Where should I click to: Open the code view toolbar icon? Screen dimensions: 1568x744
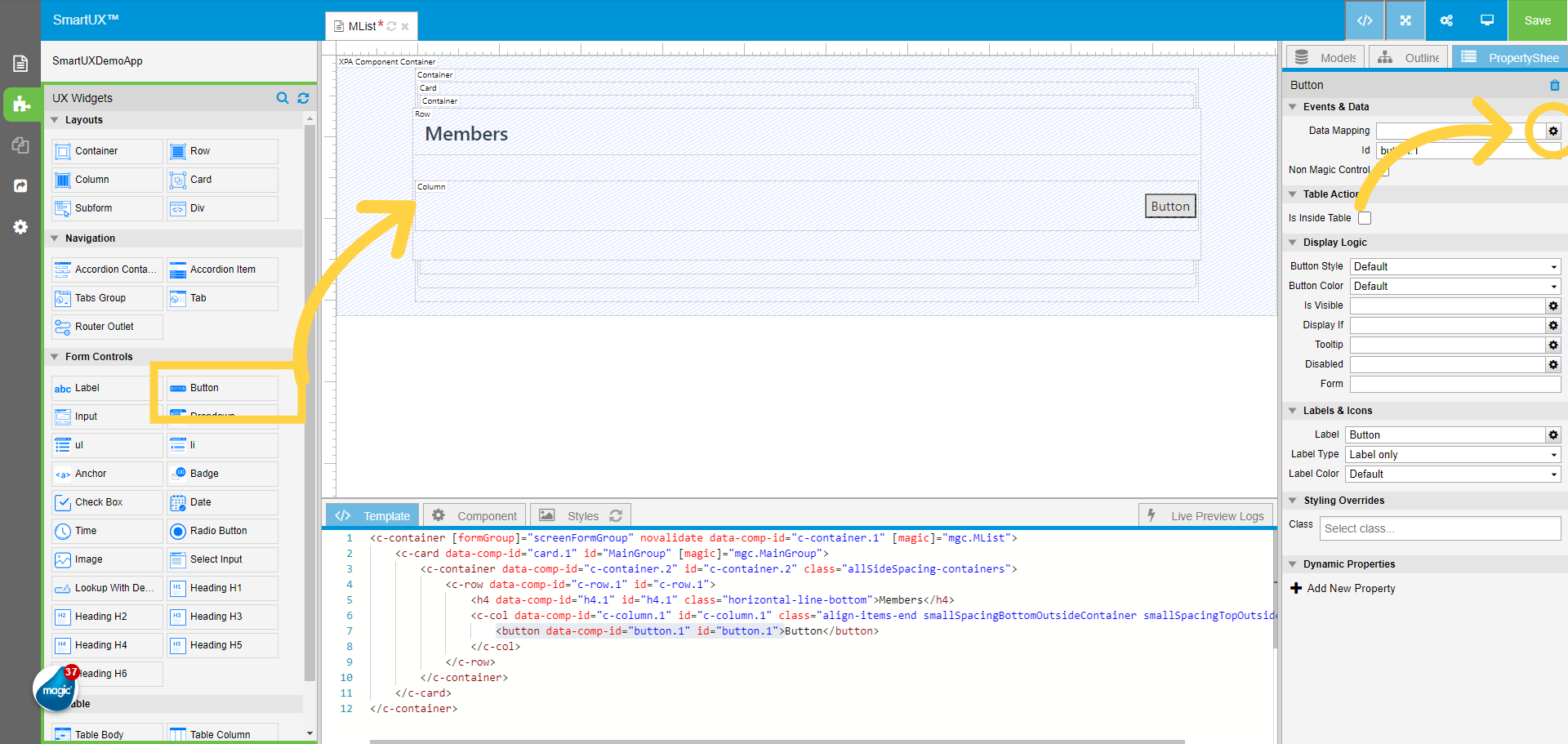pos(1365,20)
